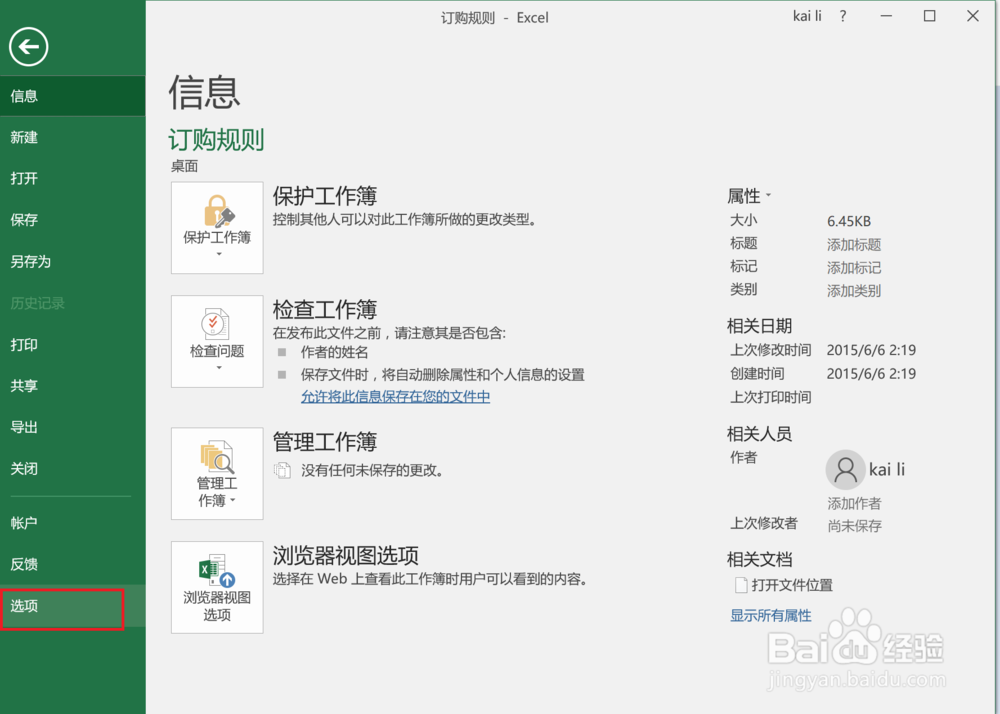Select 打印 in the sidebar
Viewport: 1000px width, 714px height.
pyautogui.click(x=73, y=344)
